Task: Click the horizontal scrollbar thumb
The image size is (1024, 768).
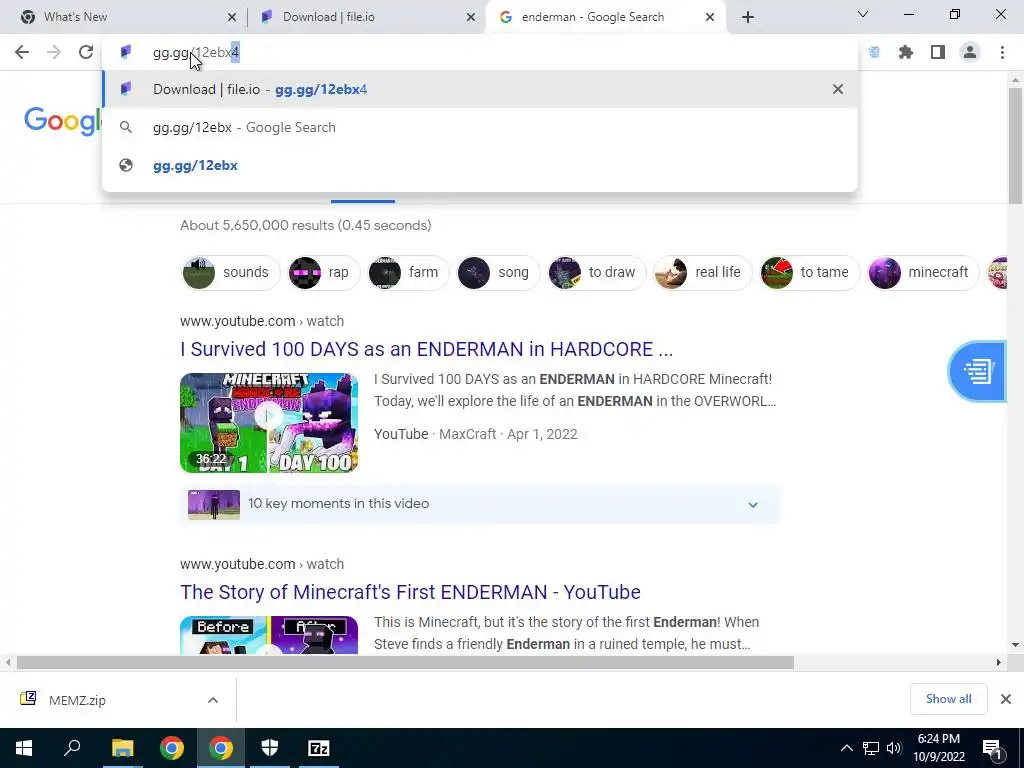Action: [x=405, y=662]
